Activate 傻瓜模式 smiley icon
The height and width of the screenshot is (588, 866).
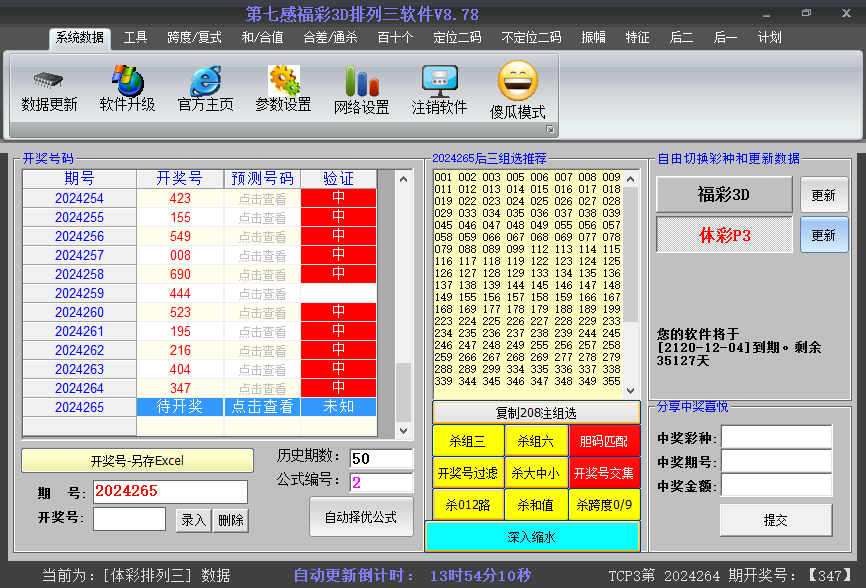[x=518, y=81]
